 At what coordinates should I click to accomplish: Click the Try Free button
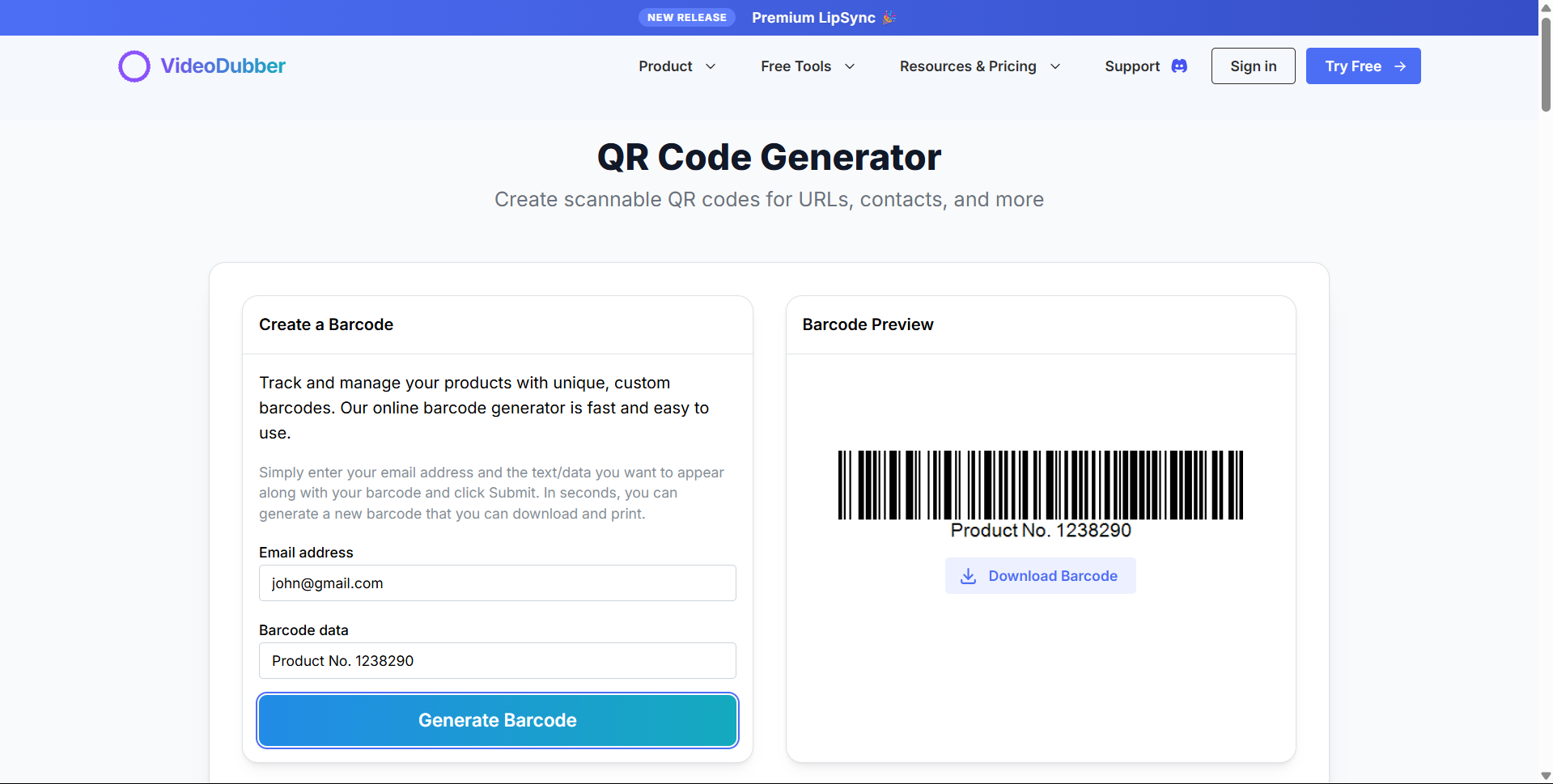click(x=1362, y=66)
